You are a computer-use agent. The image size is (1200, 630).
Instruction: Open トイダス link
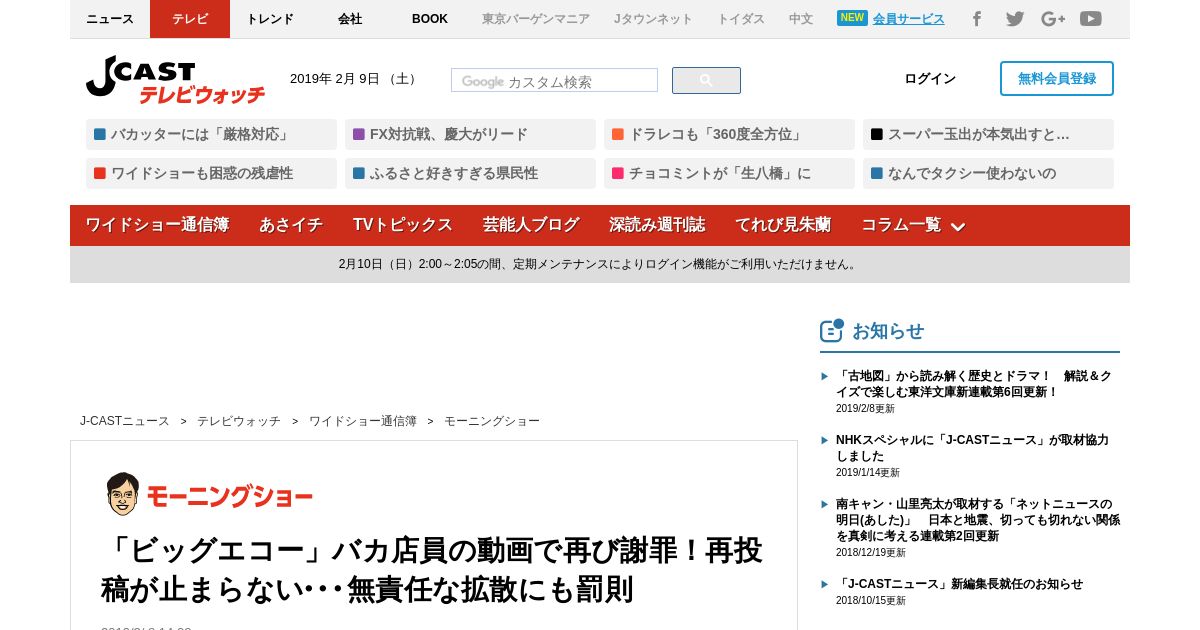click(741, 19)
